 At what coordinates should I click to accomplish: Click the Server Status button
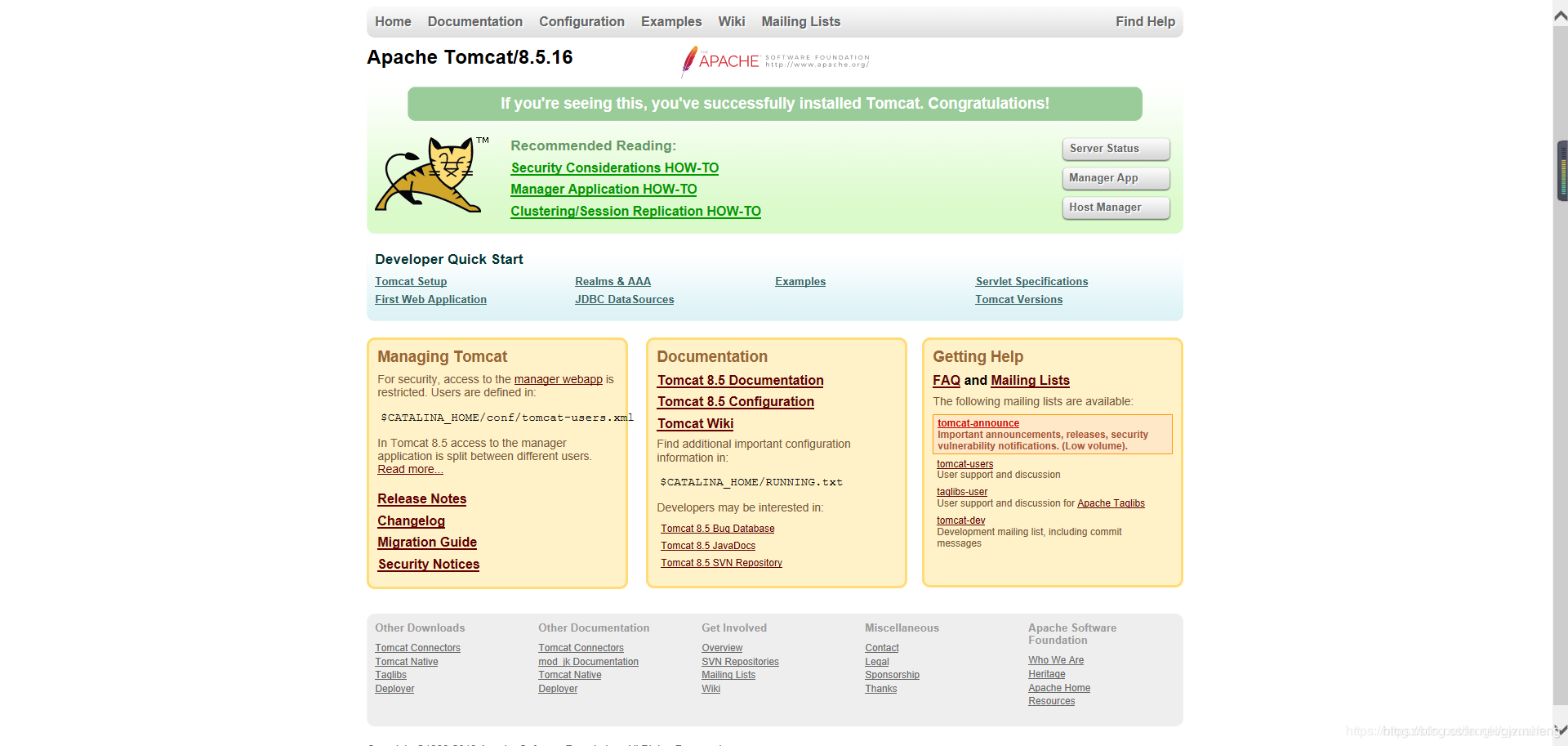point(1116,149)
